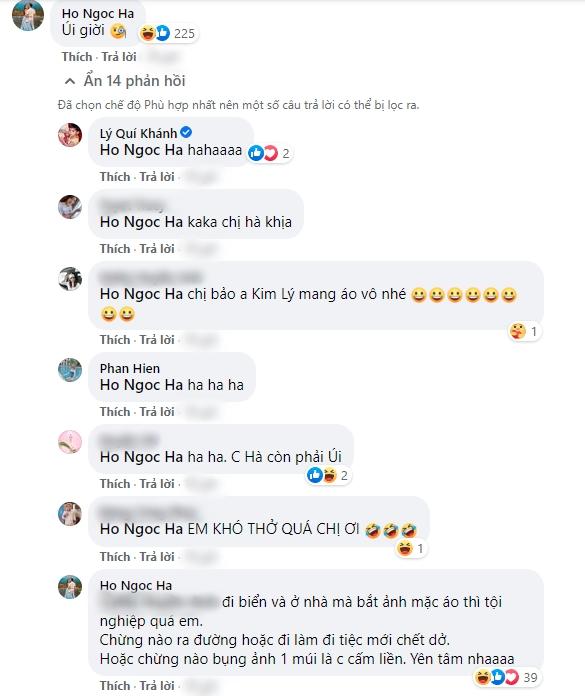This screenshot has width=585, height=696.
Task: Reply to Ho Ngoc Ha's last long comment
Action: coord(157,686)
